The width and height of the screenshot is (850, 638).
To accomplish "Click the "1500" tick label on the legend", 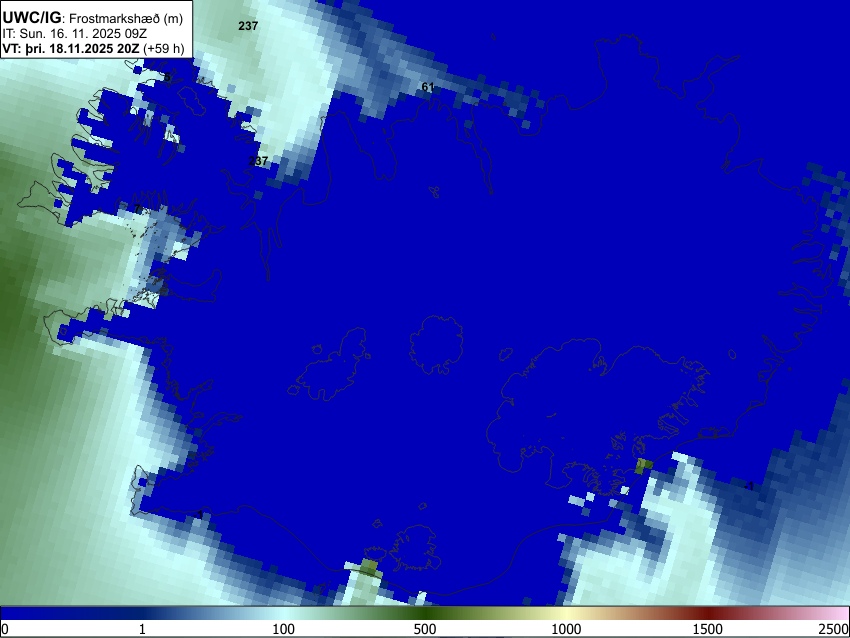I will coord(708,629).
